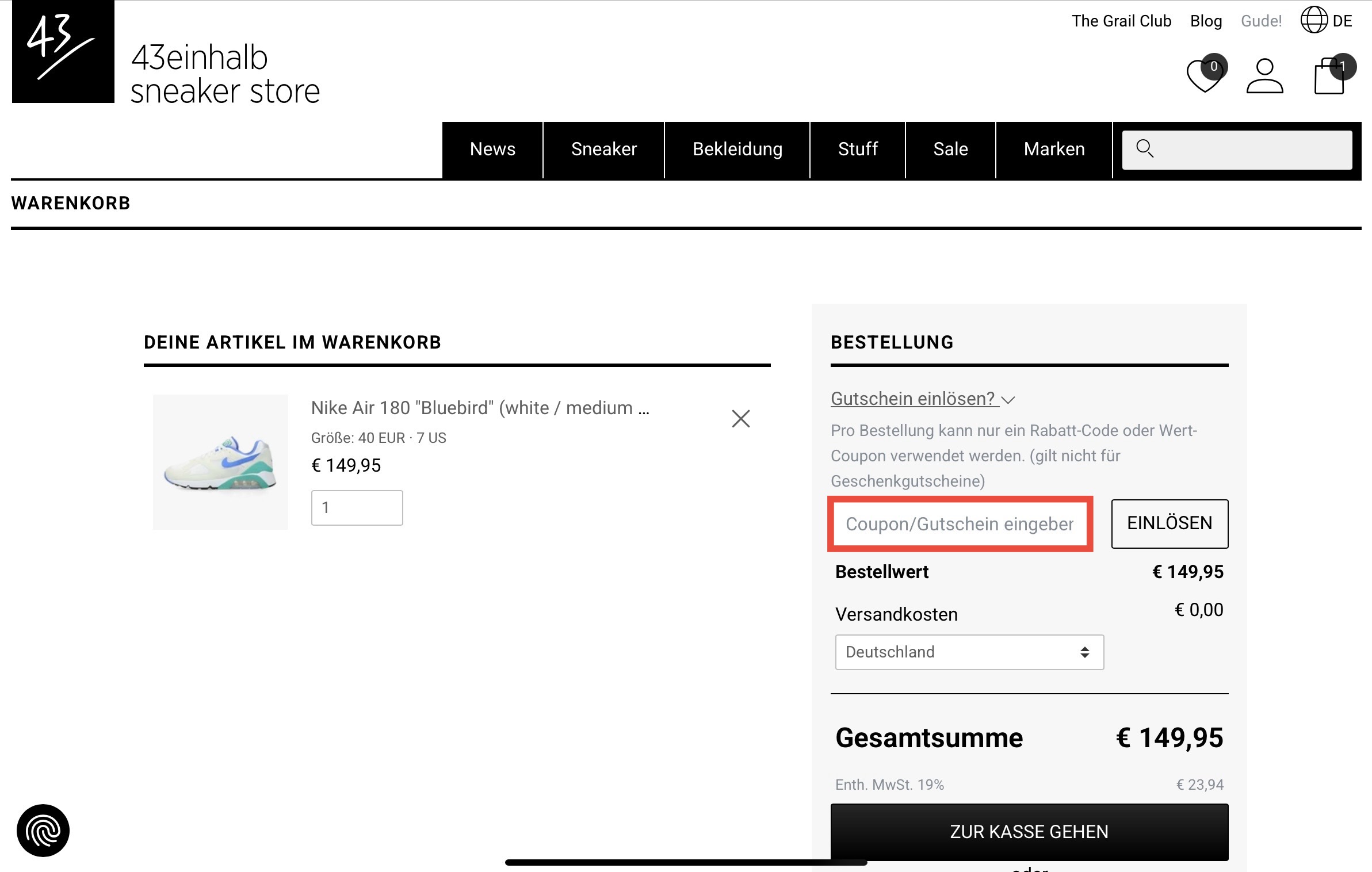Click the magnifier search icon
This screenshot has height=872, width=1372.
(x=1145, y=149)
